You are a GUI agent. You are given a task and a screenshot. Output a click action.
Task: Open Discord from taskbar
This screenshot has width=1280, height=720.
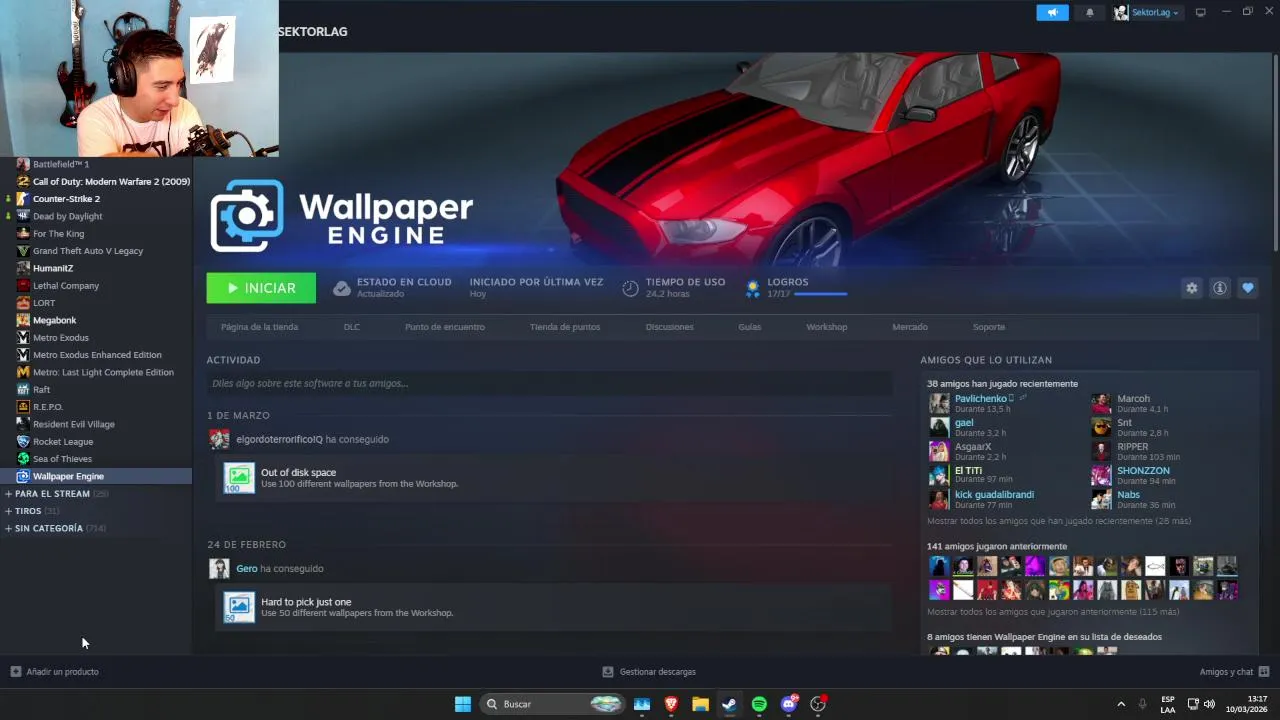(x=789, y=704)
